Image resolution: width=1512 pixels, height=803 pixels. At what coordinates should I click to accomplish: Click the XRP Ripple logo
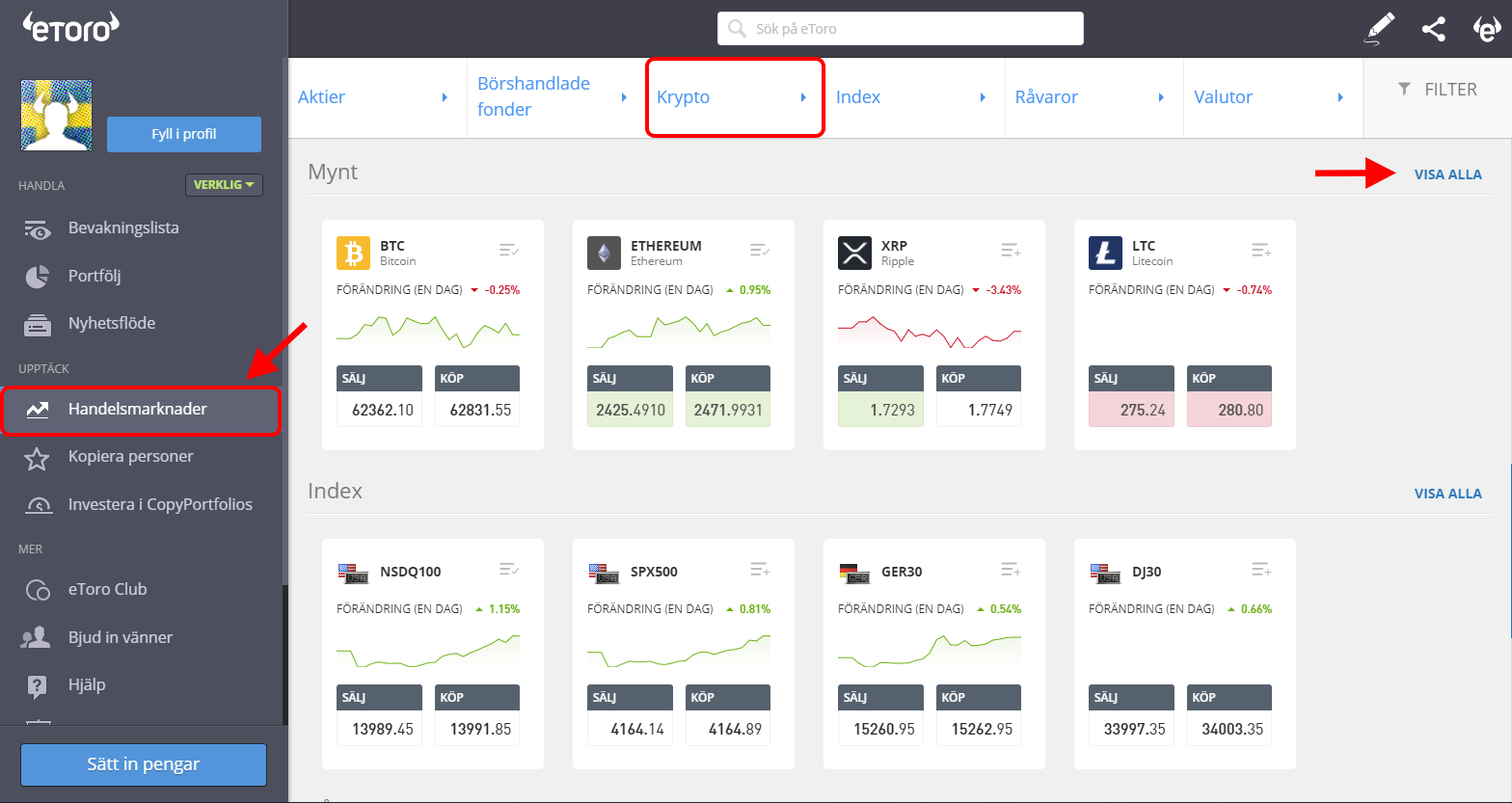[854, 254]
